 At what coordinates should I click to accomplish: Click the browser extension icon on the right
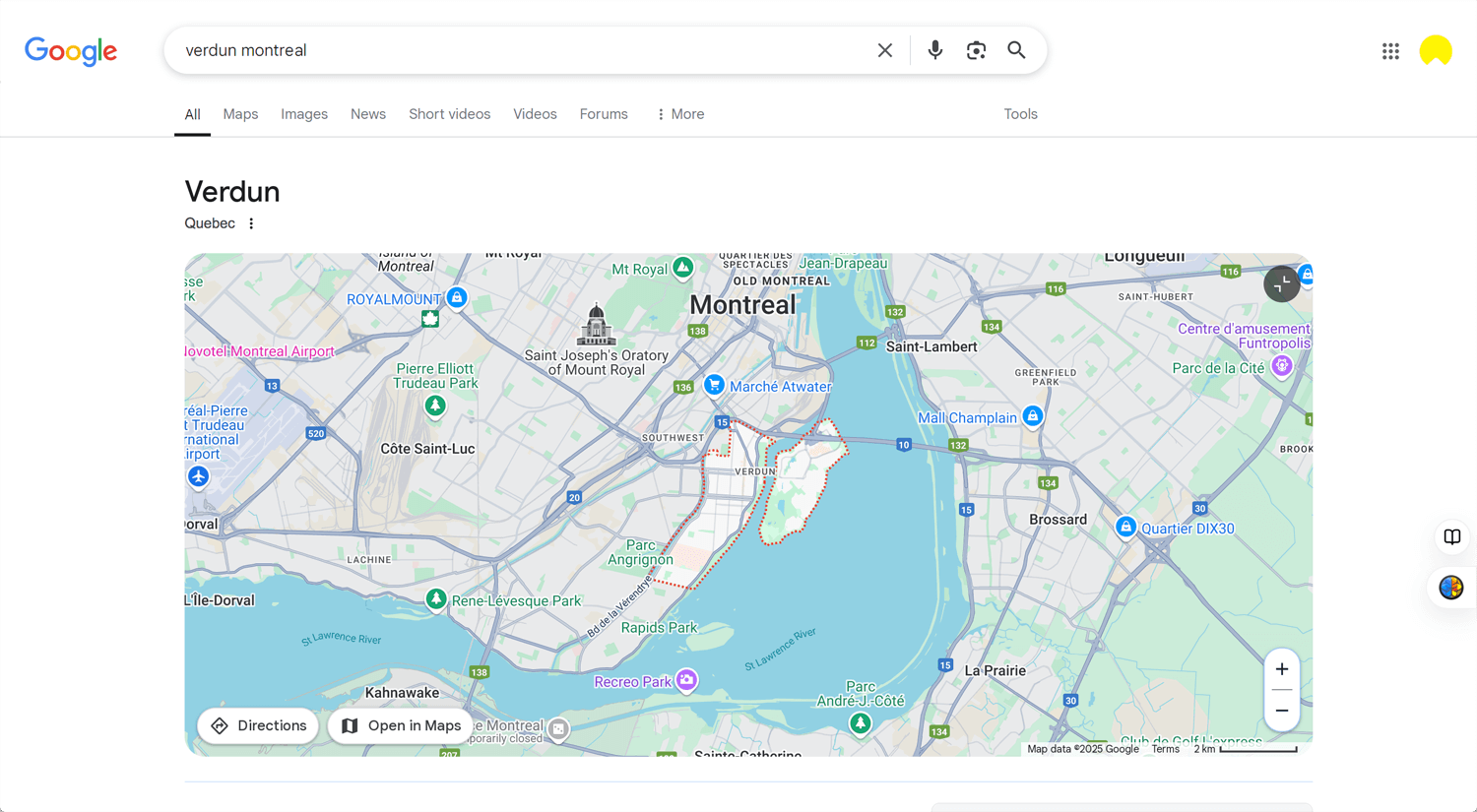point(1449,588)
